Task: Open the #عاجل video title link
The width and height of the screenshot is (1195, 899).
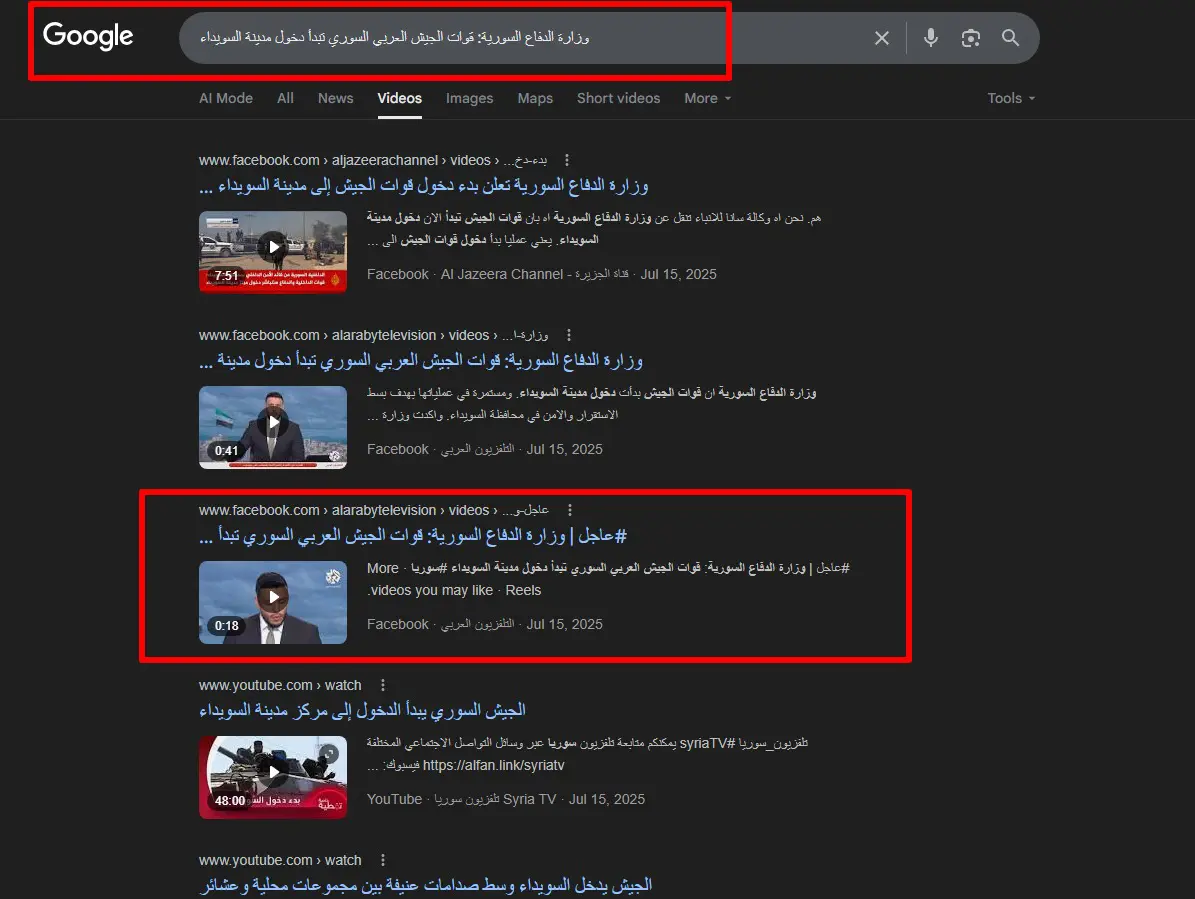Action: coord(412,536)
